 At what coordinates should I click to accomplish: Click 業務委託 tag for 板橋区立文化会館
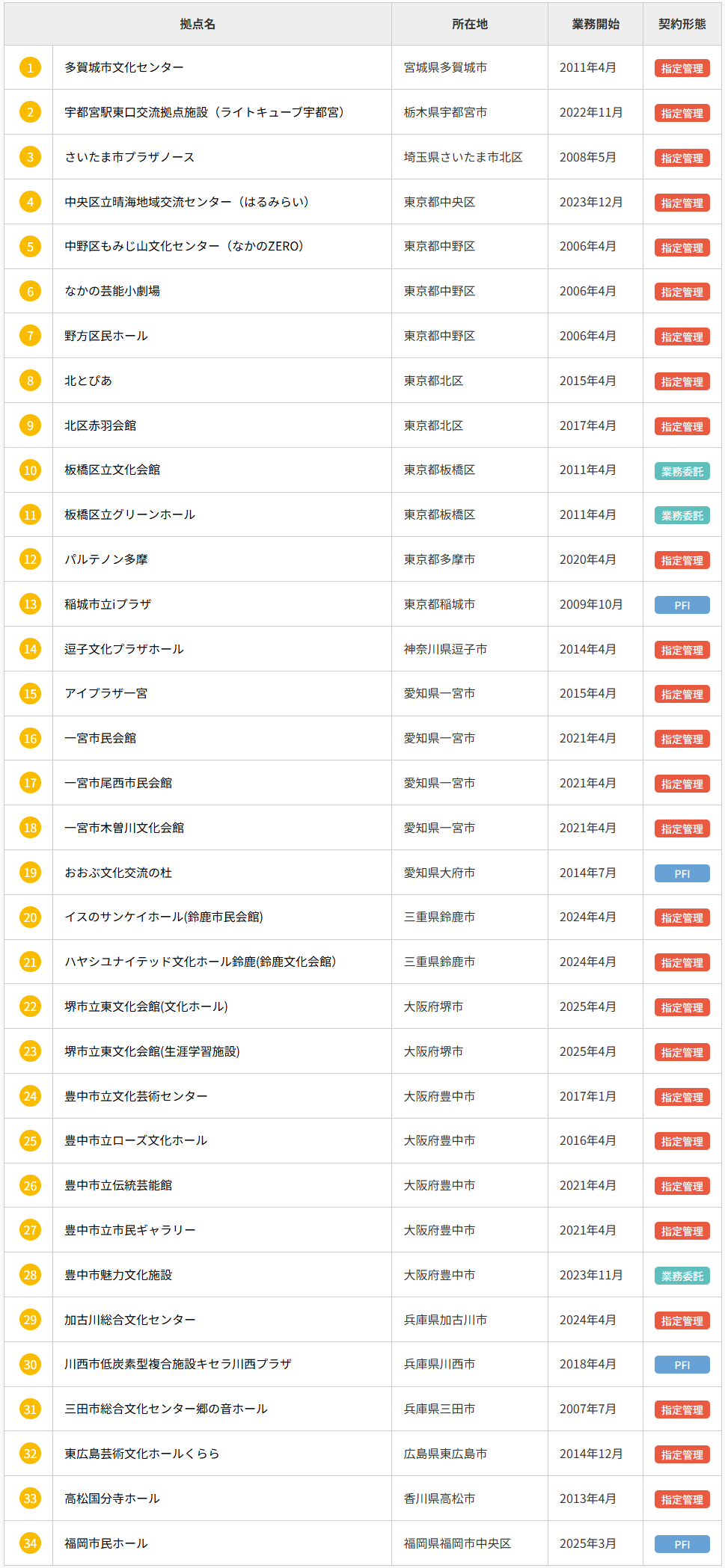pyautogui.click(x=682, y=471)
